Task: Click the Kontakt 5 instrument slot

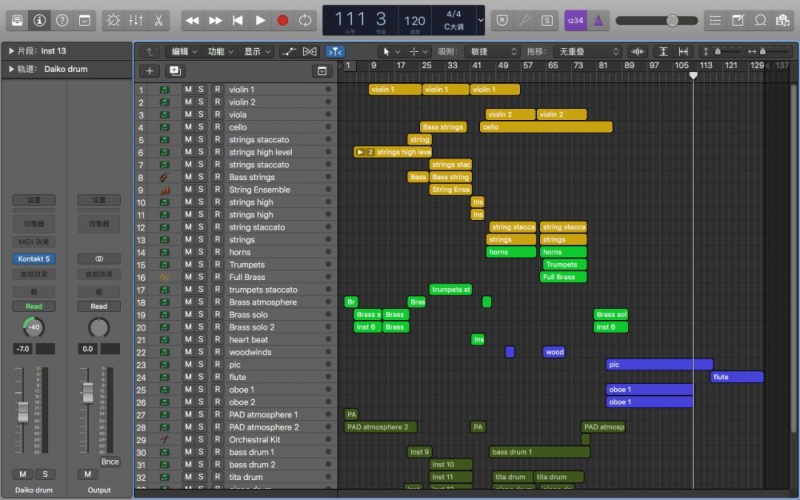Action: pos(34,259)
